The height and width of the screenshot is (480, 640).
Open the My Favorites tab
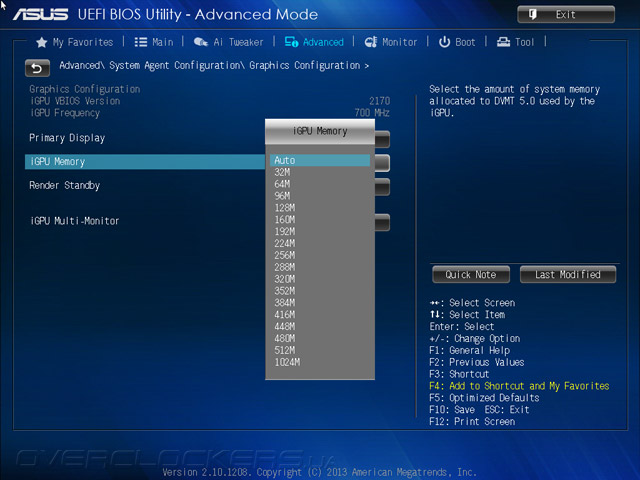click(75, 42)
